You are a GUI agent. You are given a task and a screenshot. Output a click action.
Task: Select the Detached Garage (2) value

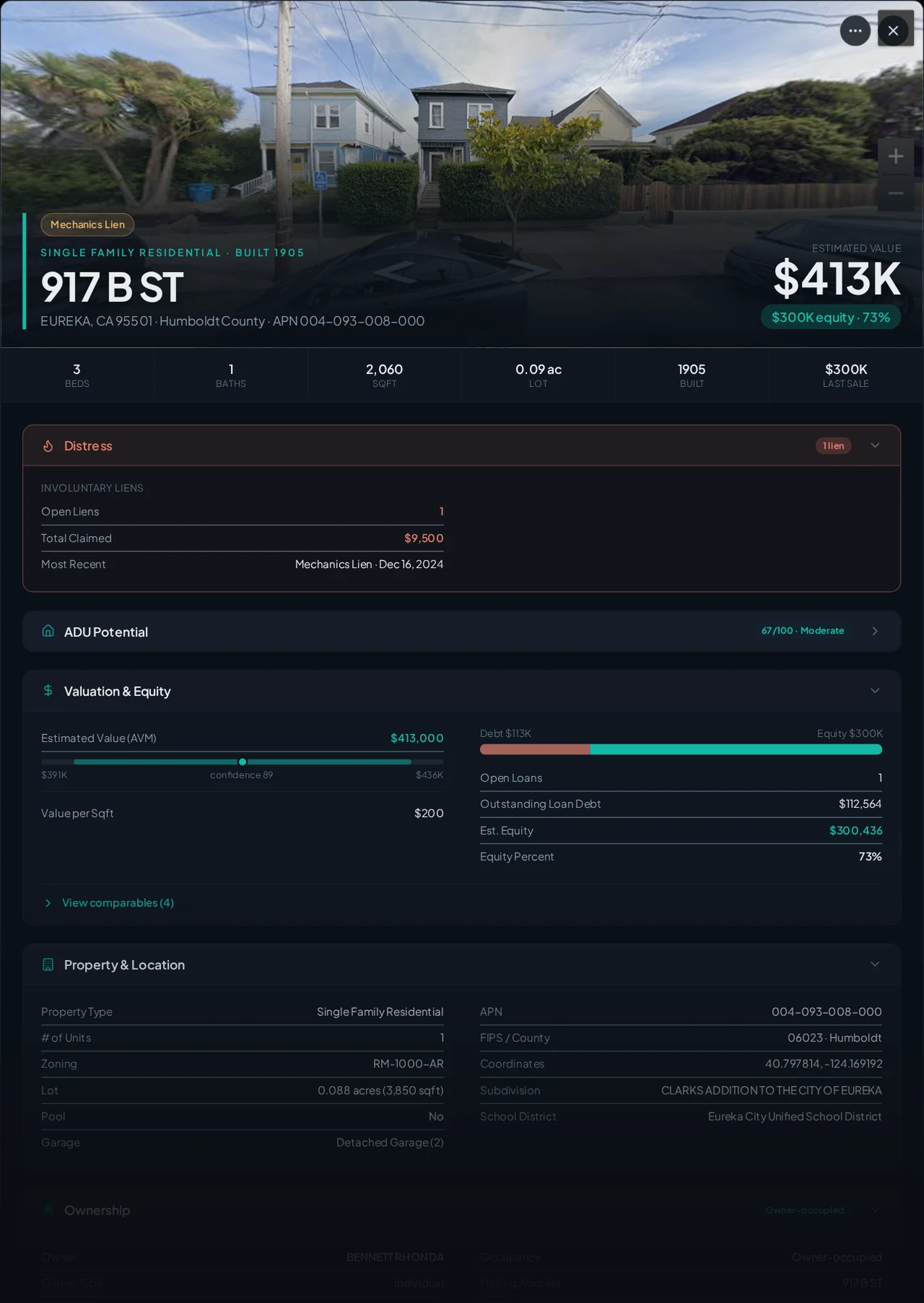(390, 1142)
